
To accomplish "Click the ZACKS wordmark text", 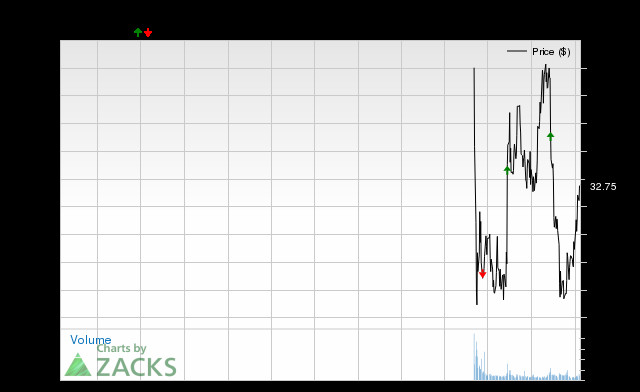I will pyautogui.click(x=136, y=367).
